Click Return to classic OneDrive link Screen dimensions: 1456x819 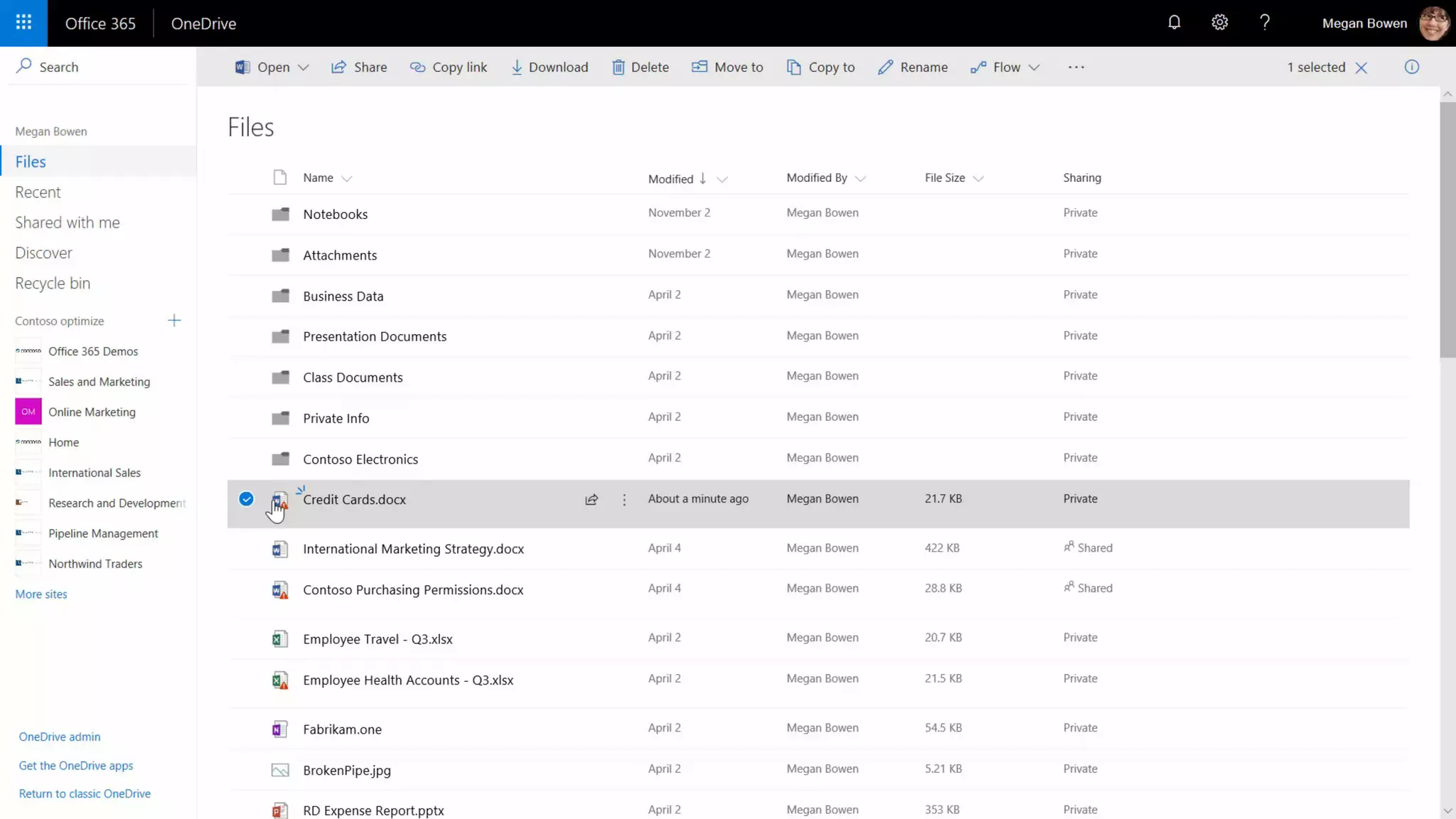coord(85,793)
